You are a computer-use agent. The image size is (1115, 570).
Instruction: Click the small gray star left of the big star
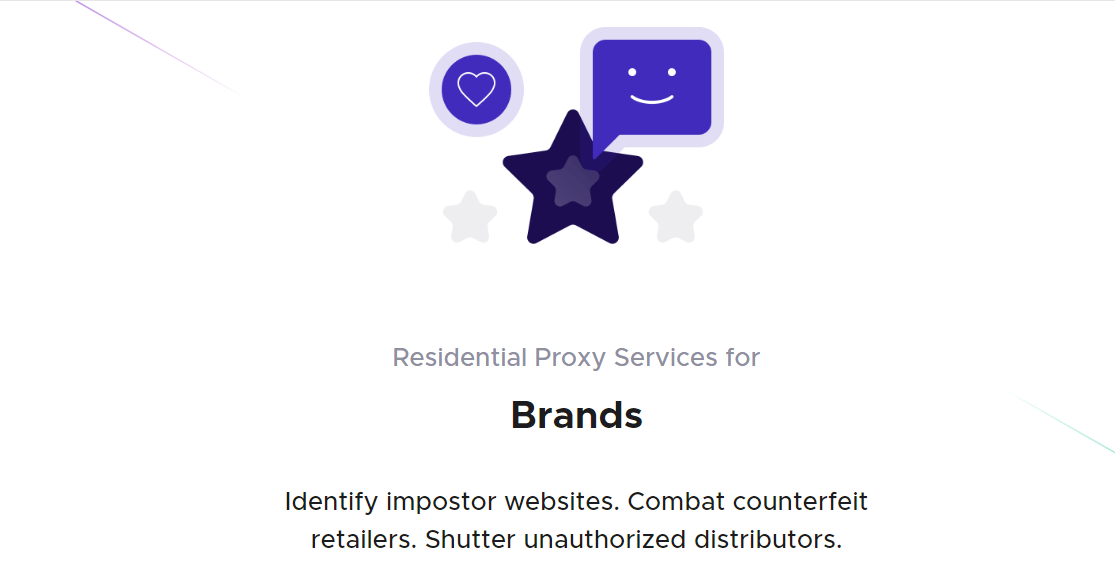[470, 217]
